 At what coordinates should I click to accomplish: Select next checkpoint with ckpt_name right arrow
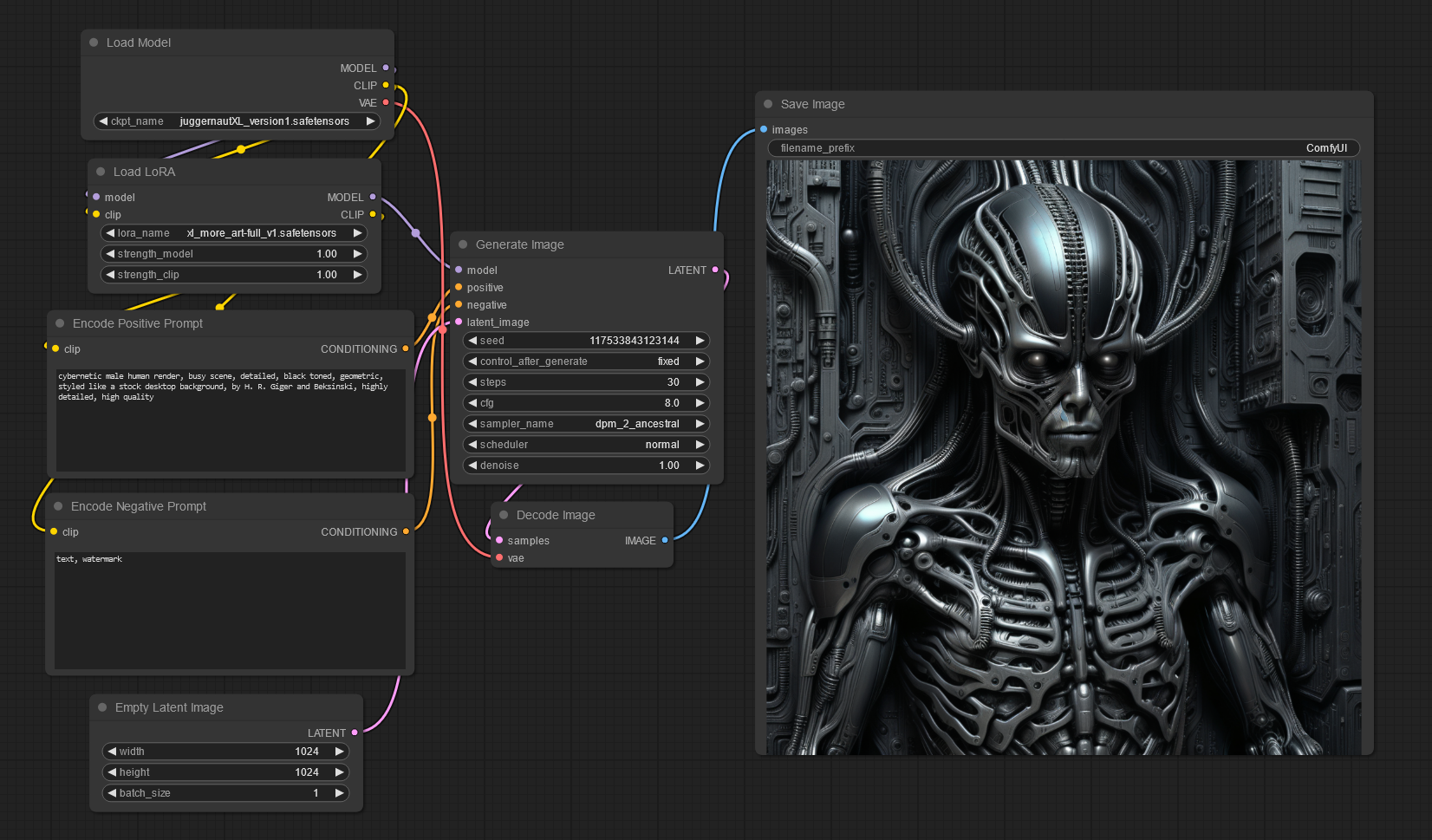click(x=371, y=121)
